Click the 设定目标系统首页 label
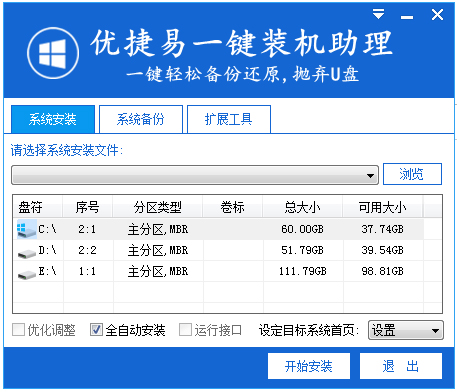Viewport: 457px width, 392px height. 309,330
